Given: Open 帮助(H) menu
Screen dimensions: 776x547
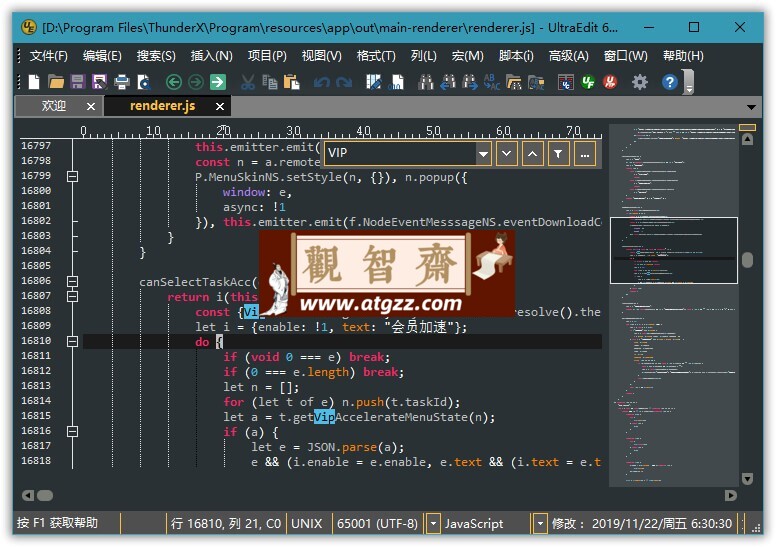Looking at the screenshot, I should [683, 56].
